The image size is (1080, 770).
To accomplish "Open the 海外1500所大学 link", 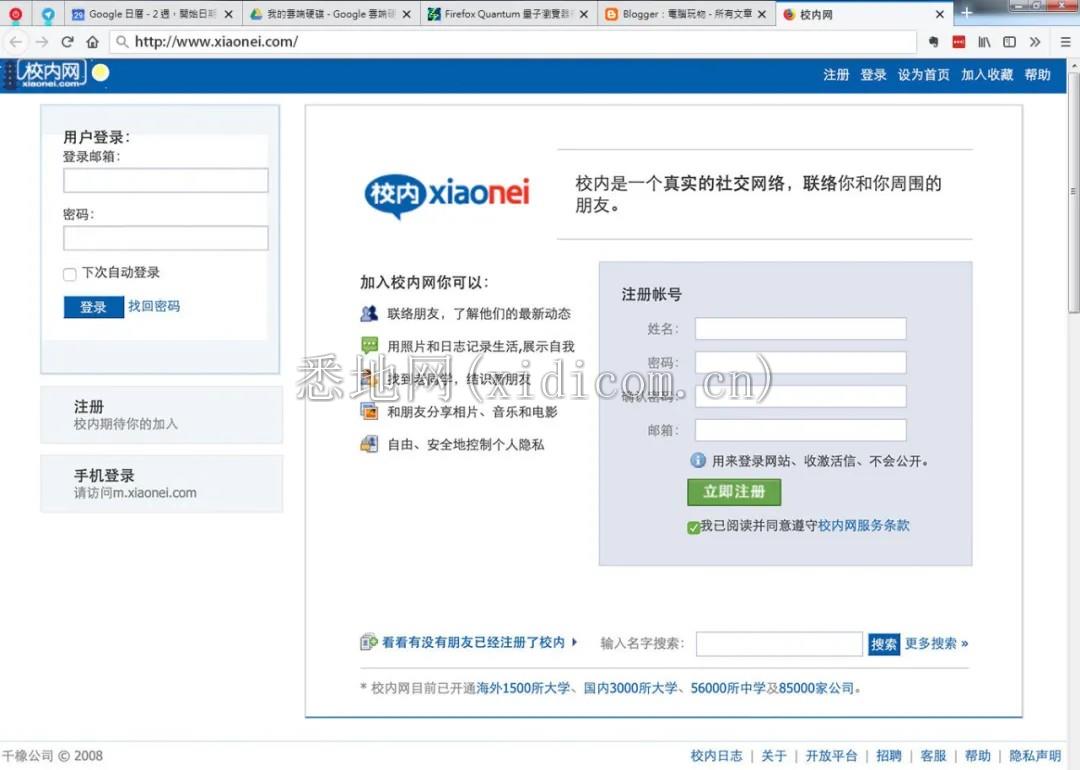I will 523,688.
